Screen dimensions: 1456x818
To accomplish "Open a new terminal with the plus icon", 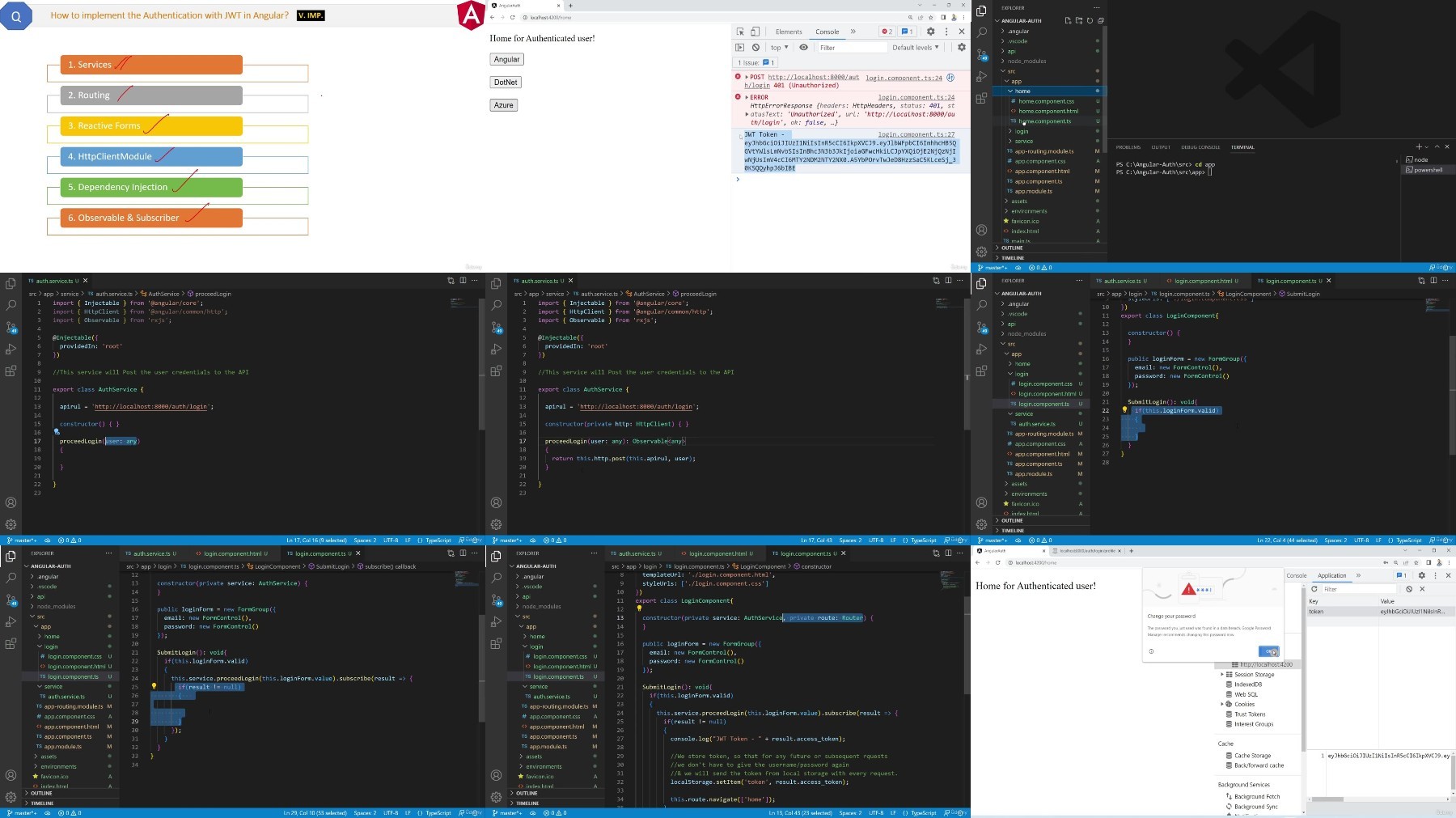I will [1419, 146].
